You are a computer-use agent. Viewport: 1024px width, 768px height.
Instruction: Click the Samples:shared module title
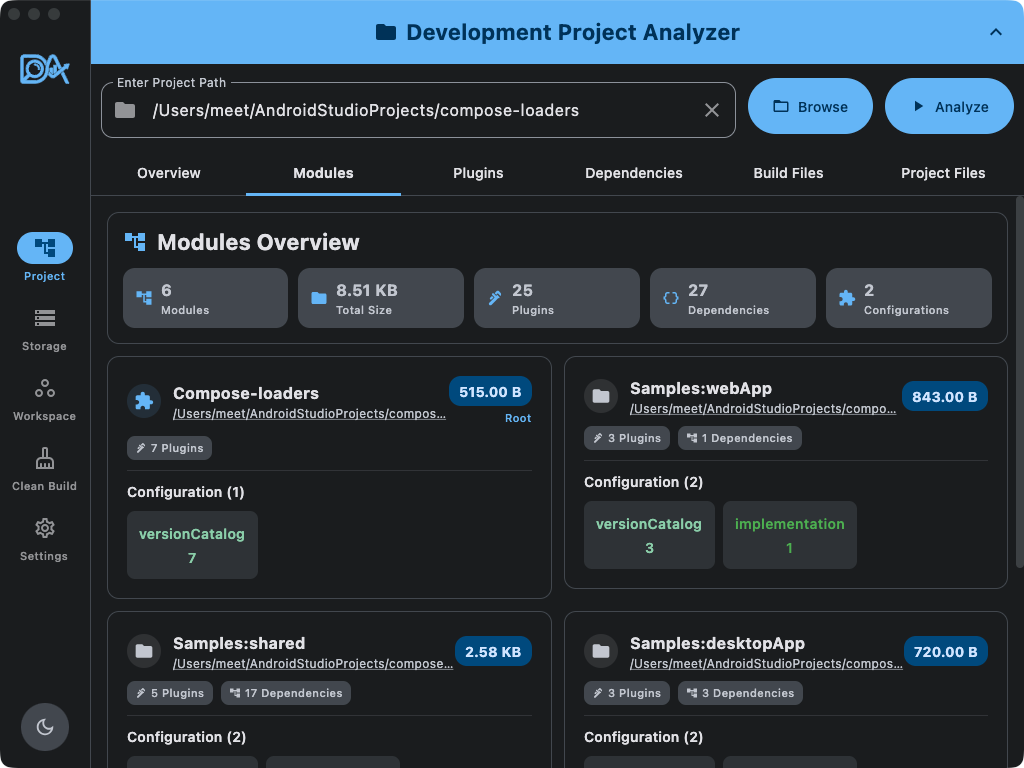[239, 643]
